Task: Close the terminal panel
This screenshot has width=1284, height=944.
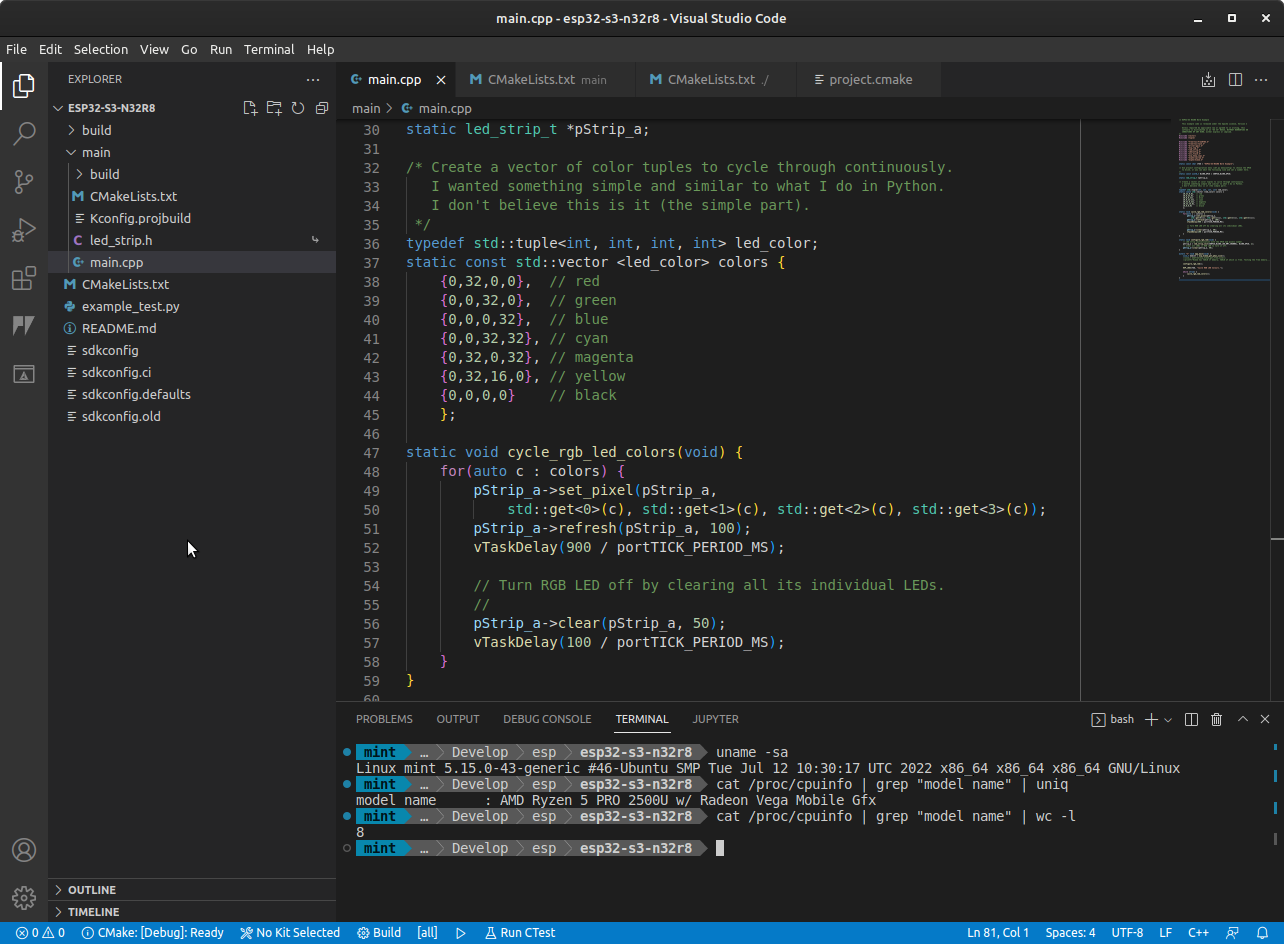Action: pos(1266,719)
